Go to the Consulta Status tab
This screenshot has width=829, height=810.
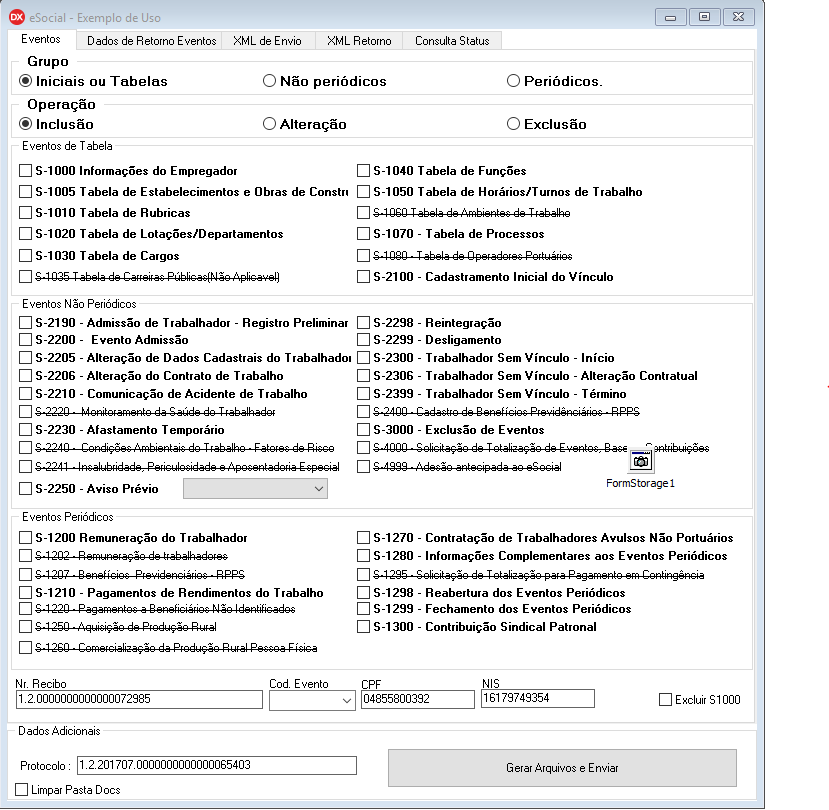452,41
